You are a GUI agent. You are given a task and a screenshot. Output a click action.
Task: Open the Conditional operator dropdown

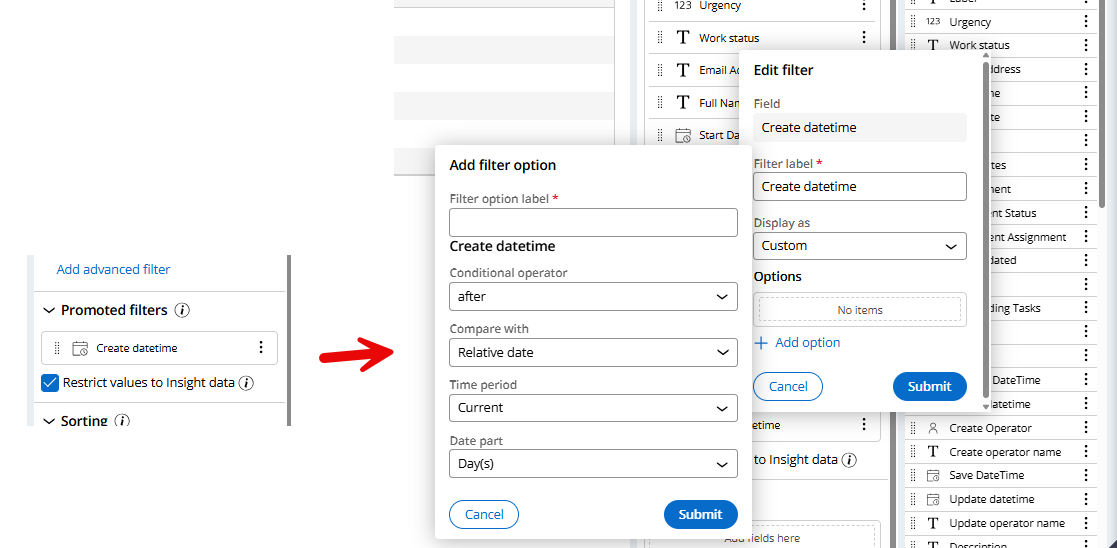[593, 297]
